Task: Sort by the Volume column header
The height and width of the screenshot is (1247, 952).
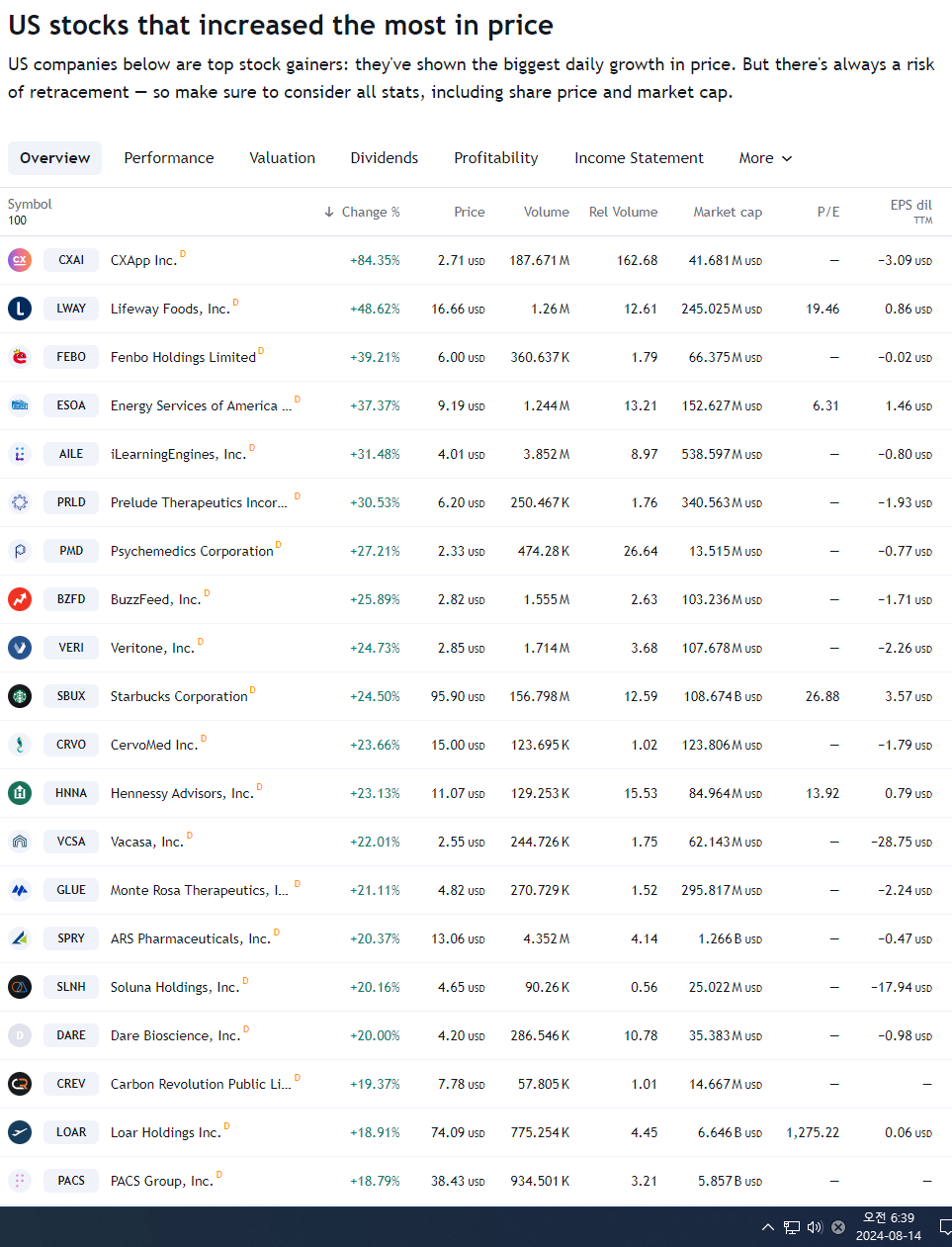Action: pyautogui.click(x=547, y=212)
